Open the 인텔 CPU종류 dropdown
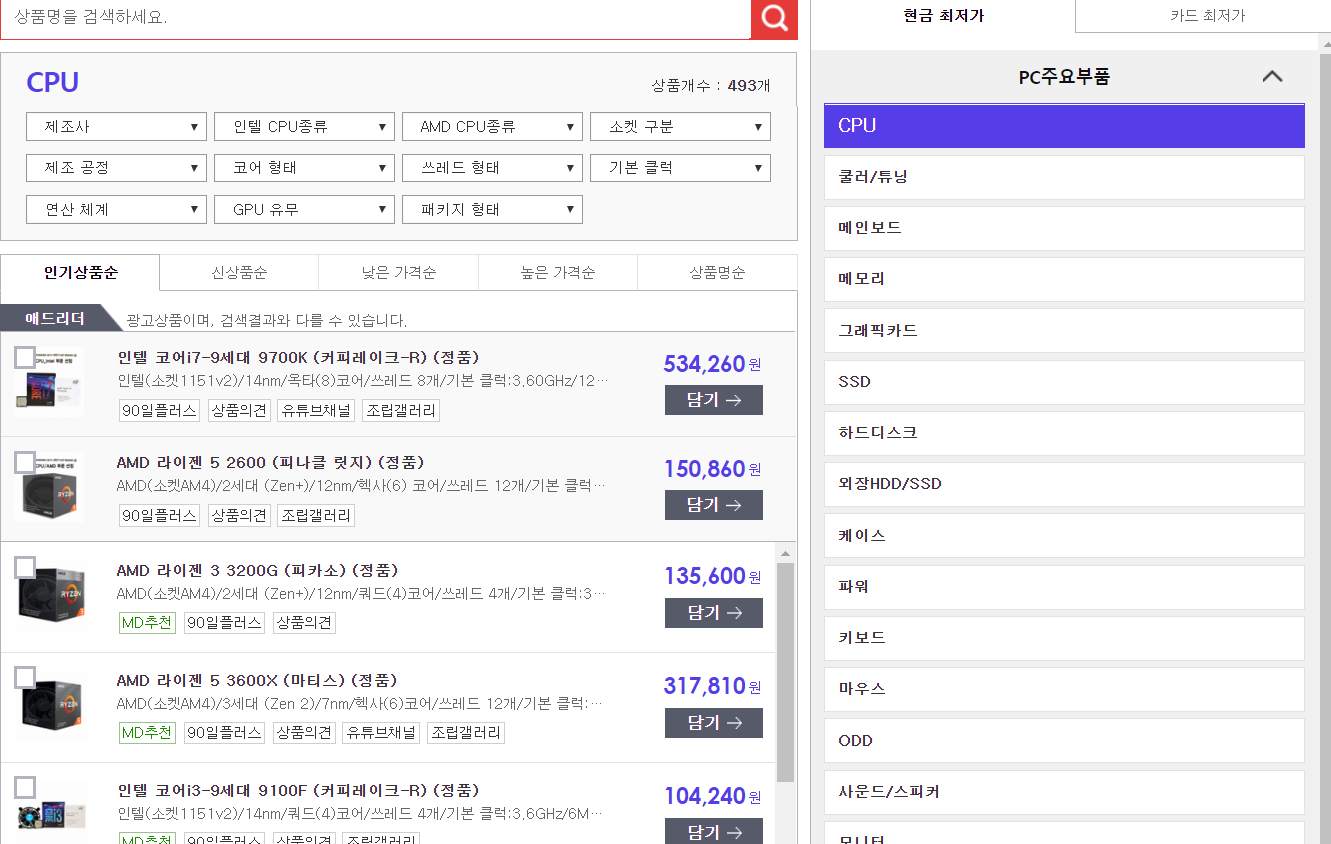Screen dimensions: 1331x844 (x=304, y=127)
